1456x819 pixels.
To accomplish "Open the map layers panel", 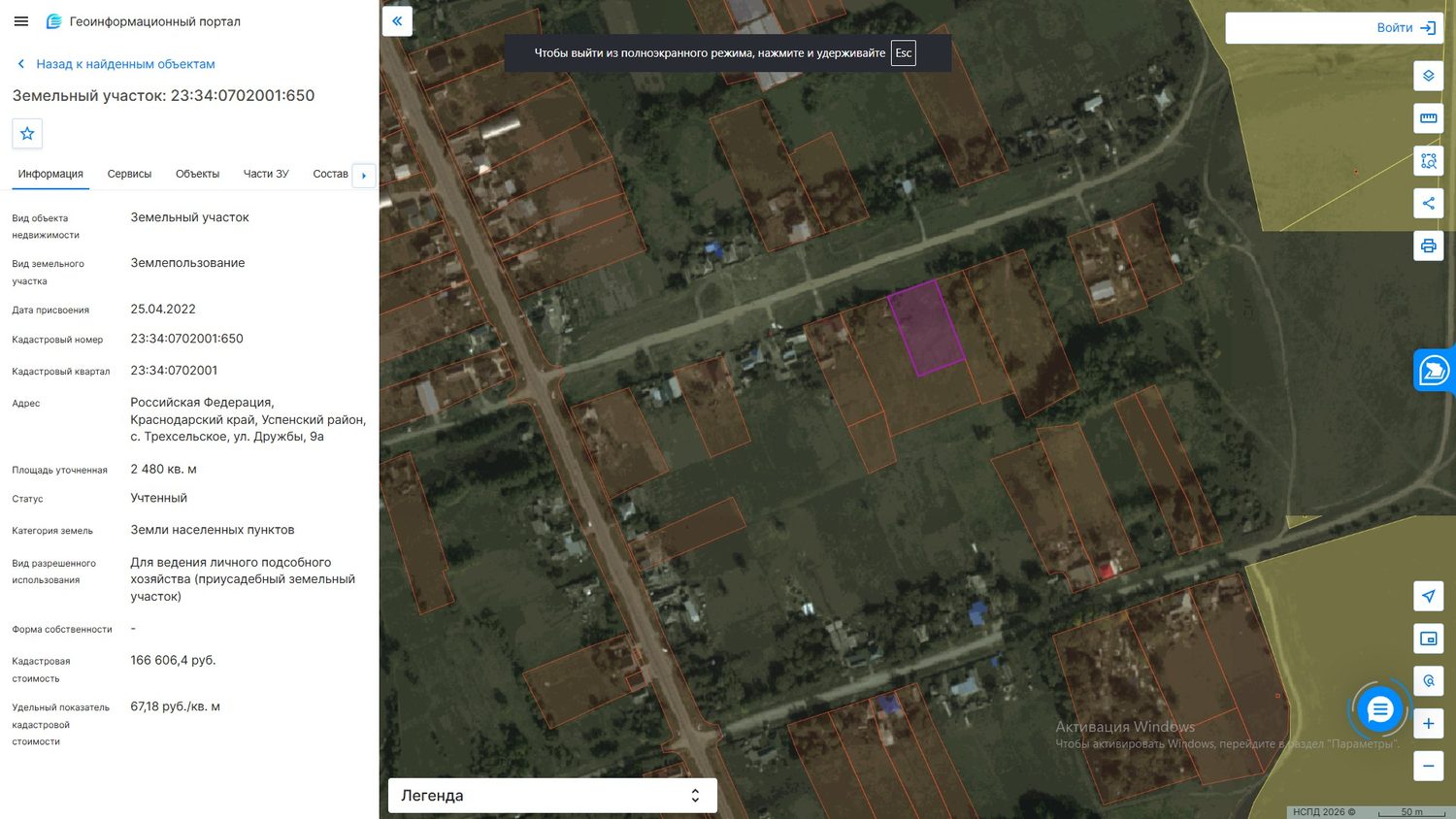I will click(x=1429, y=76).
